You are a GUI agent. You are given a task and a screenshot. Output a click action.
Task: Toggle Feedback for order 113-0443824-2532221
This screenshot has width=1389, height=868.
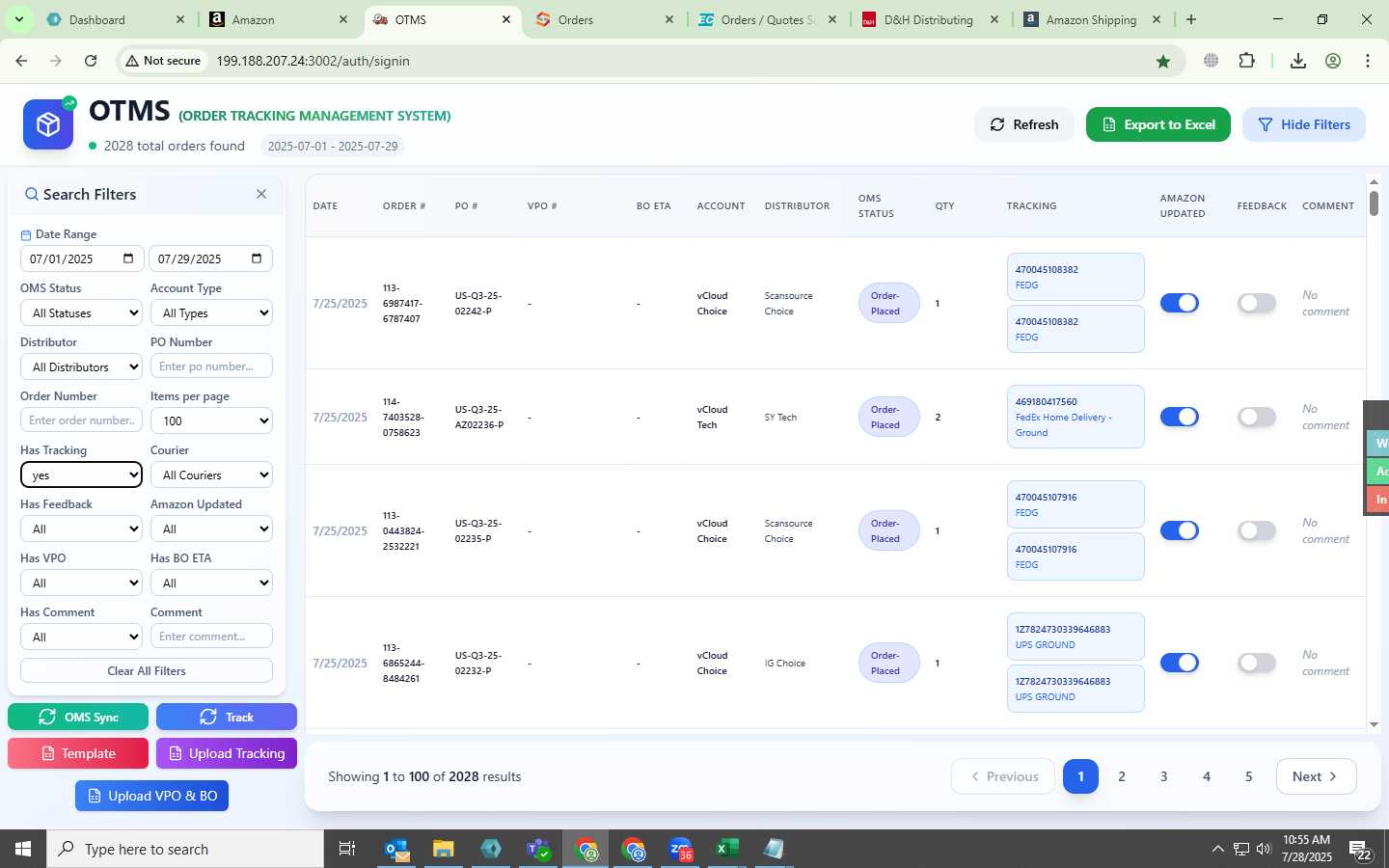pos(1257,530)
